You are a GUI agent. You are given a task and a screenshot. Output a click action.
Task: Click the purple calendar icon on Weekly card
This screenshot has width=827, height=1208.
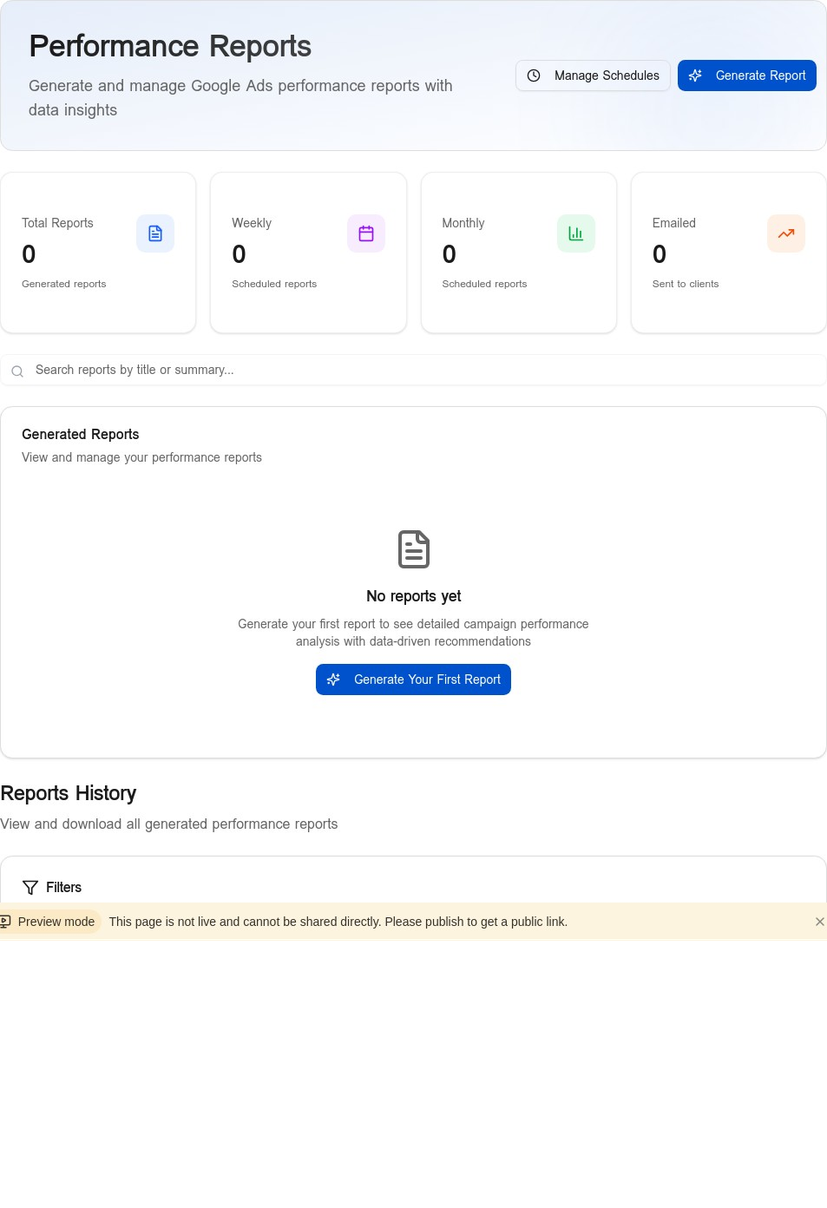point(365,233)
